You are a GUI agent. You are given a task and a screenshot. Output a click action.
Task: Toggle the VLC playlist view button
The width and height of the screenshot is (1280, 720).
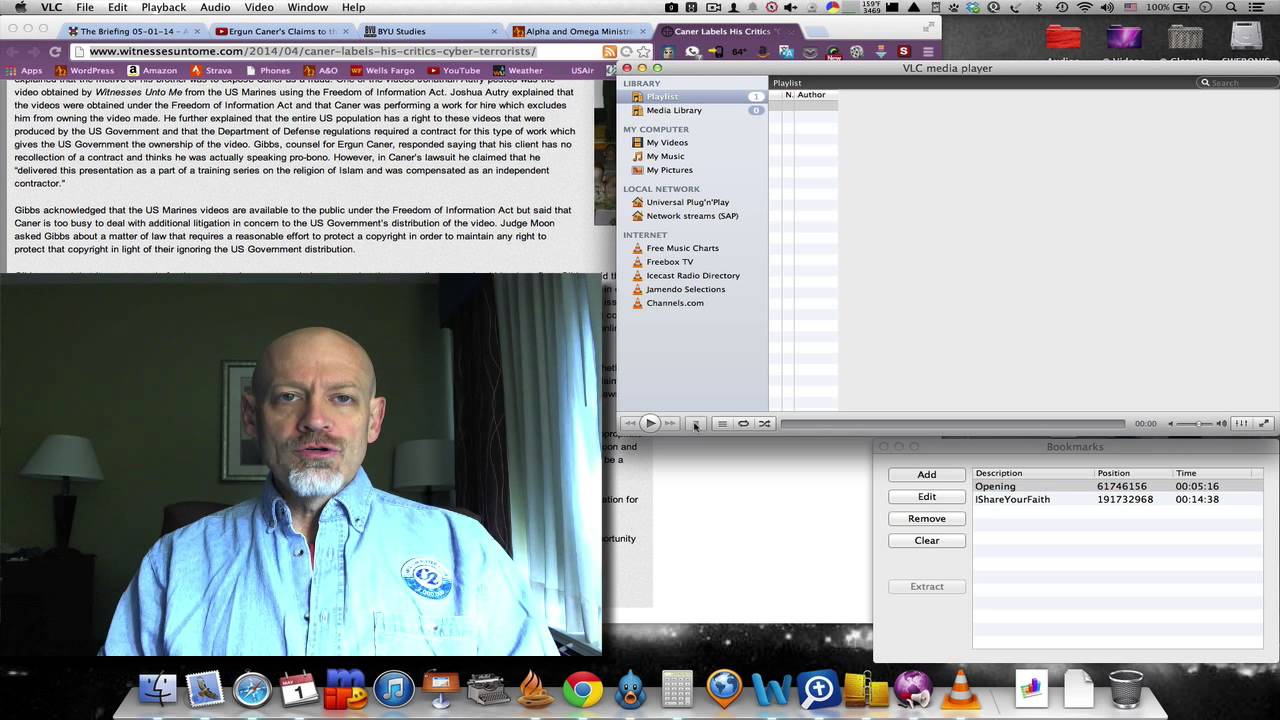pyautogui.click(x=722, y=424)
